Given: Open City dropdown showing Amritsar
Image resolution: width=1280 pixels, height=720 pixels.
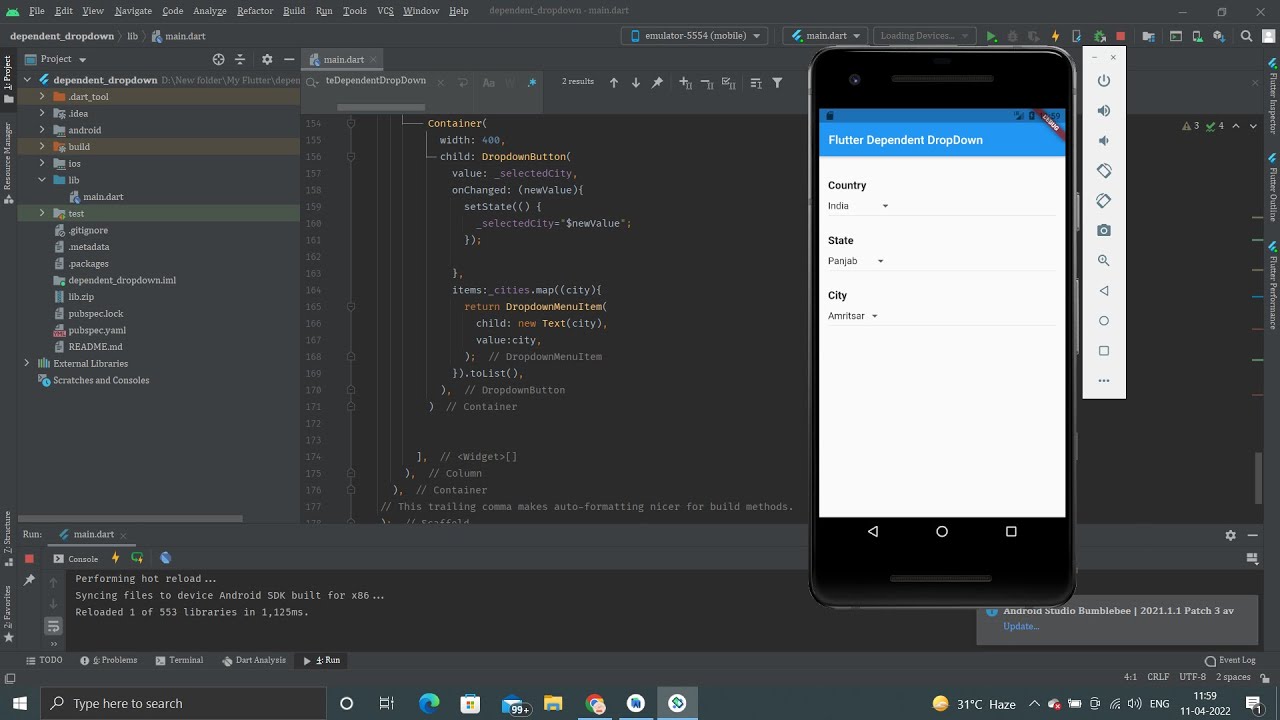Looking at the screenshot, I should (x=853, y=316).
